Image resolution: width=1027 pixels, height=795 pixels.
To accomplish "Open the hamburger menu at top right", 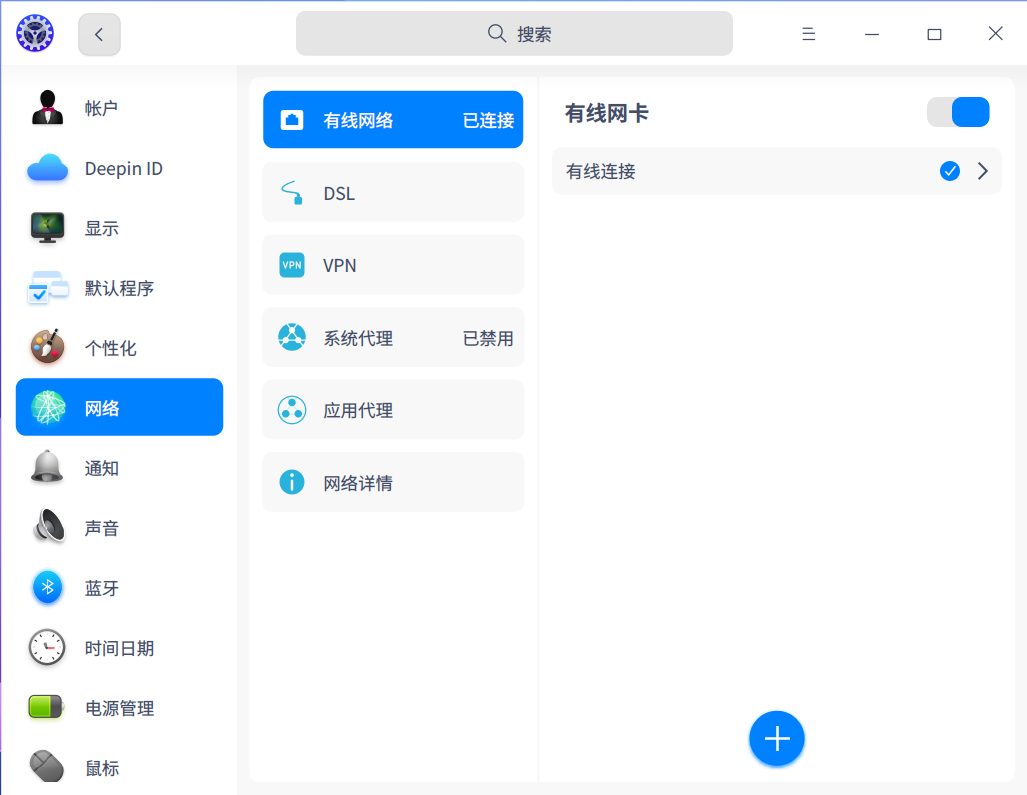I will tap(808, 33).
